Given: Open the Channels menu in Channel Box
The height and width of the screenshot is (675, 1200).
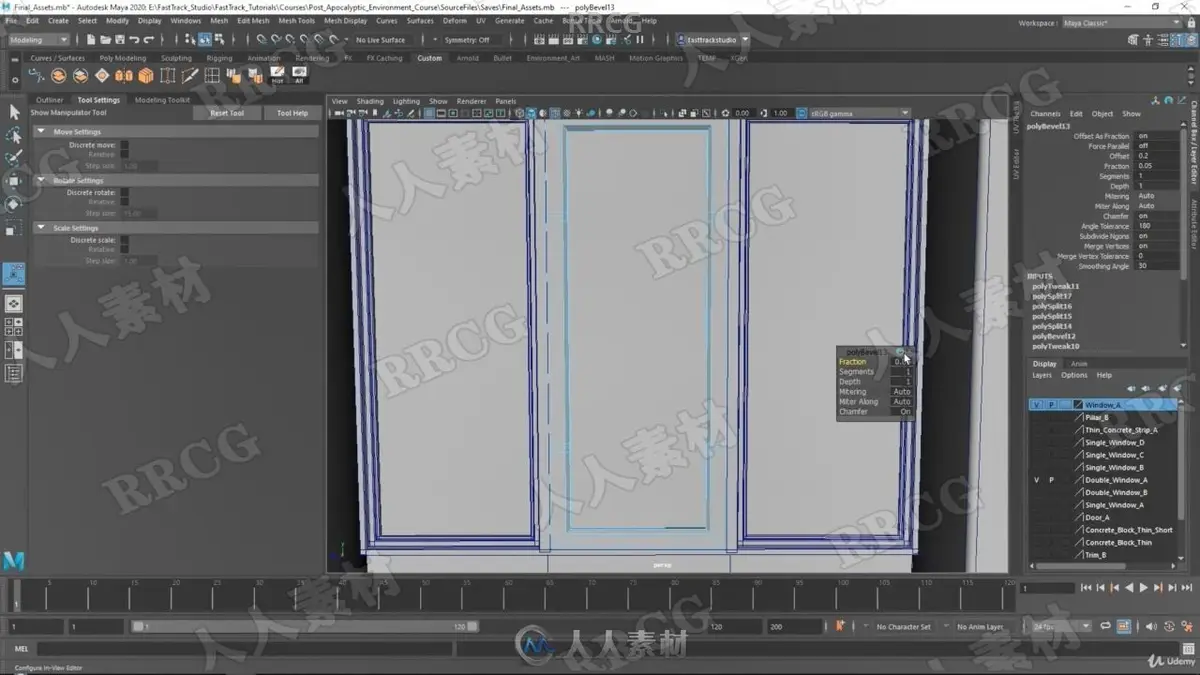Looking at the screenshot, I should [1045, 114].
